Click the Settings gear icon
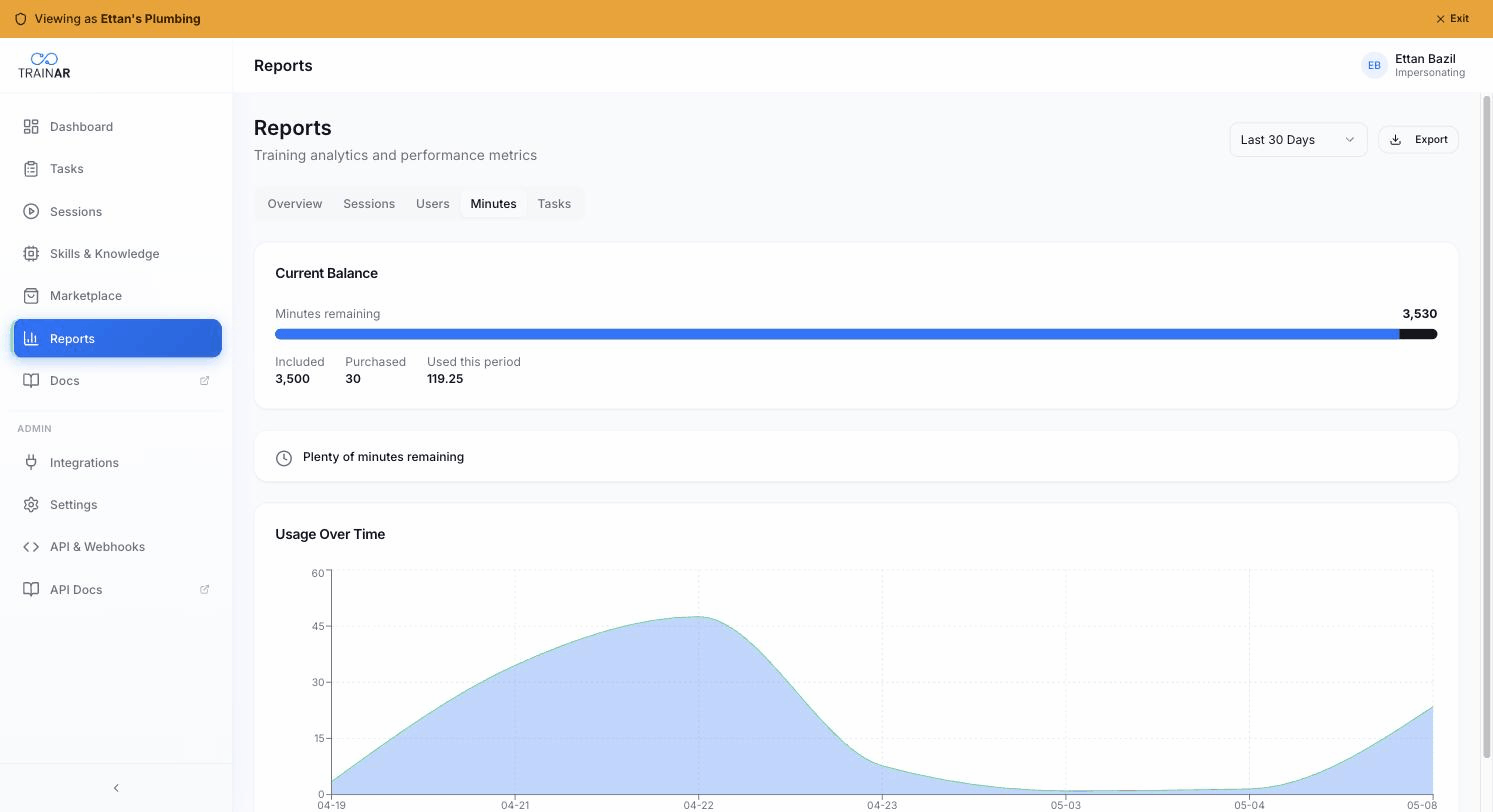This screenshot has width=1493, height=812. [x=31, y=505]
